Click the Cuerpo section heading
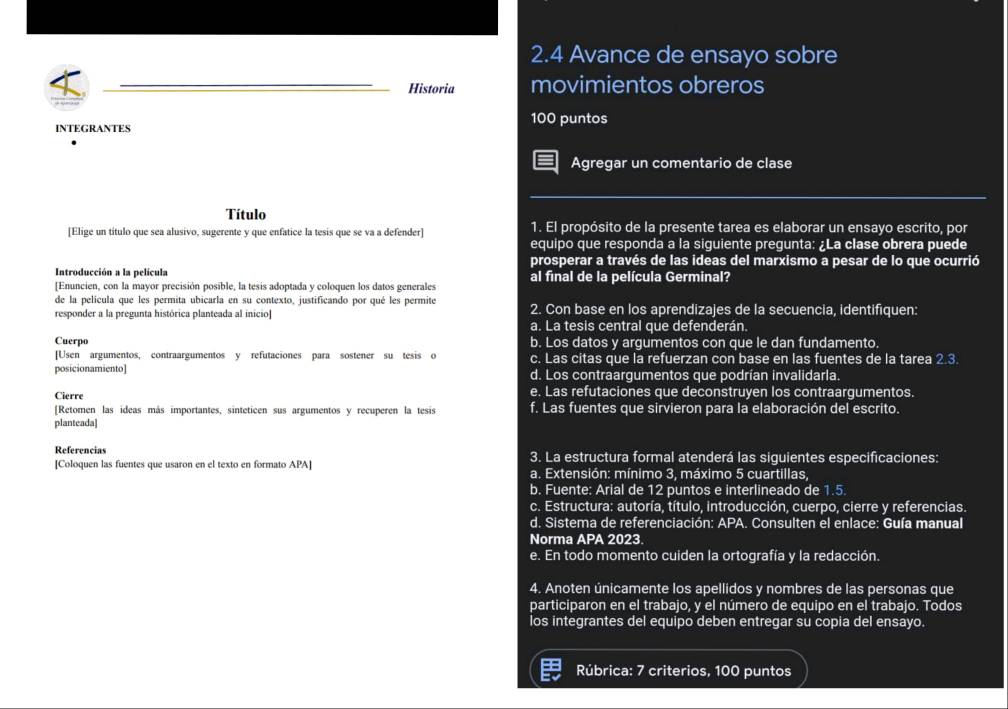1008x709 pixels. point(71,341)
